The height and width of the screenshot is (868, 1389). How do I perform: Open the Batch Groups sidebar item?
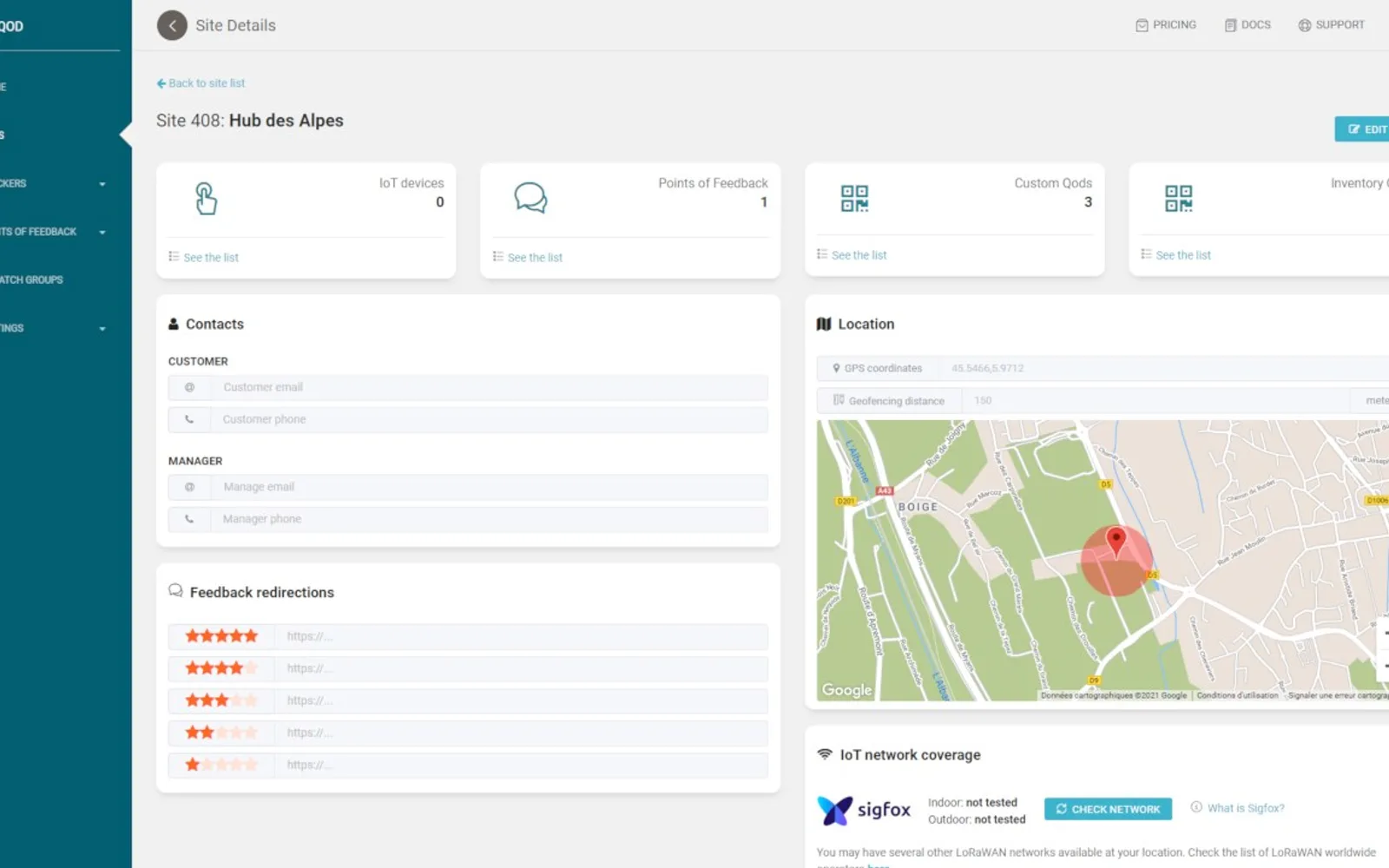tap(32, 280)
